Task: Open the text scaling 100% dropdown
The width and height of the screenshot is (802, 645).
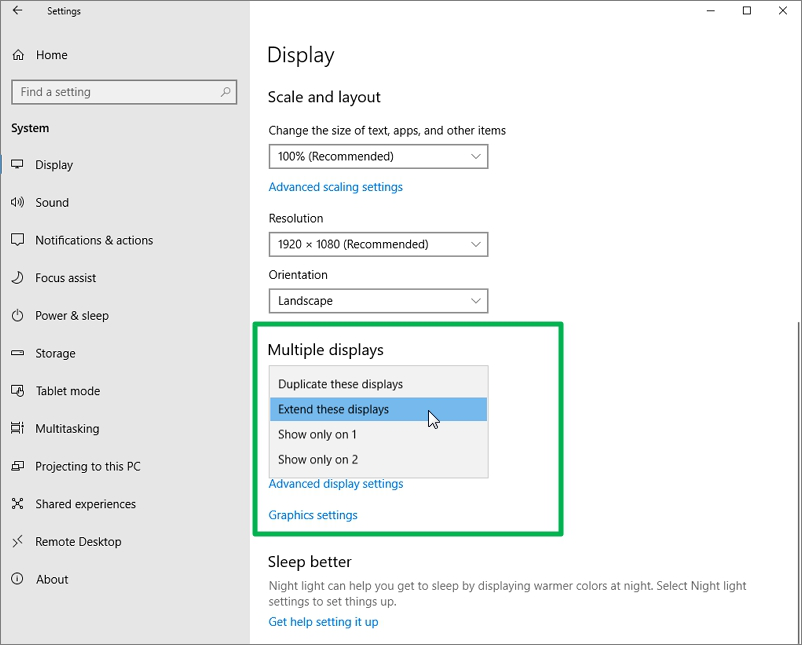Action: [378, 157]
